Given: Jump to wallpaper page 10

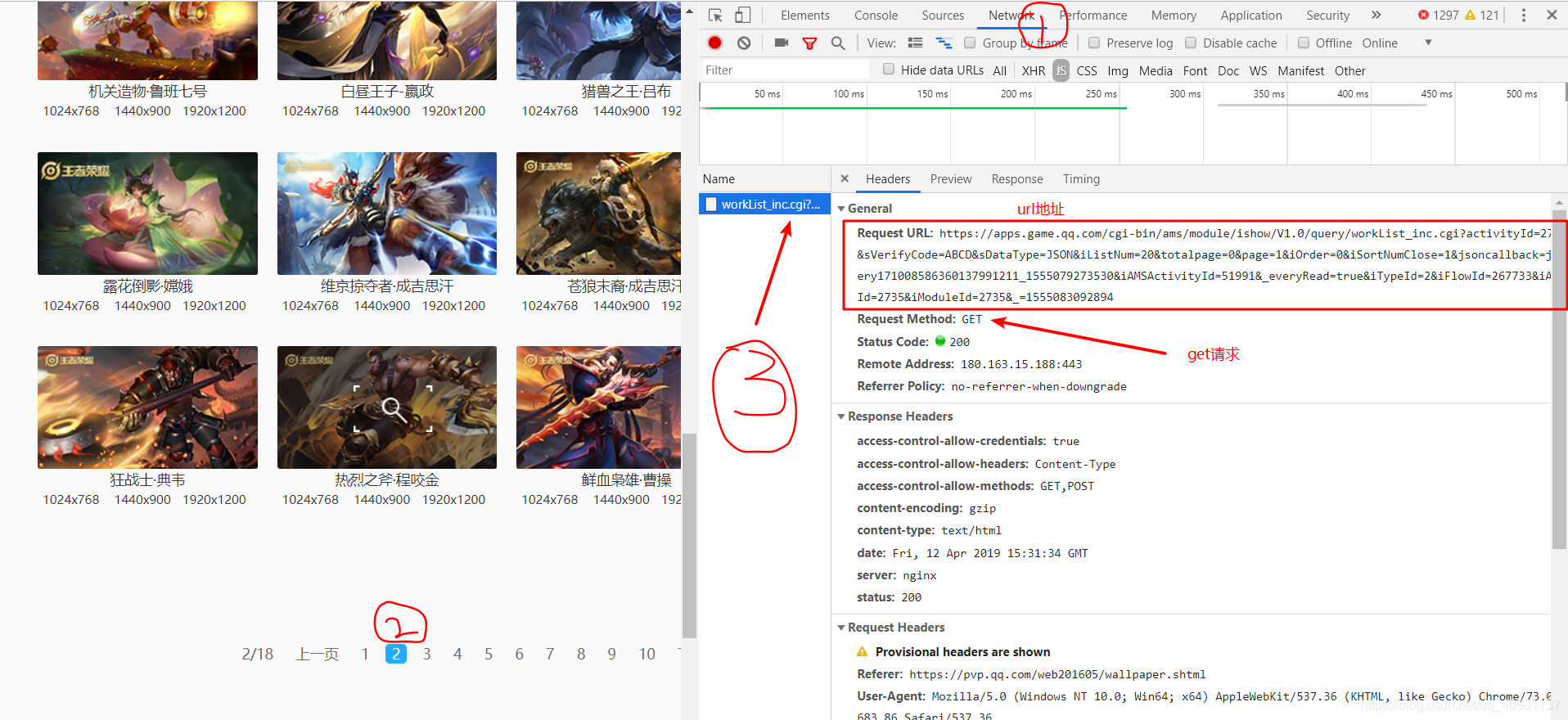Looking at the screenshot, I should (x=647, y=654).
